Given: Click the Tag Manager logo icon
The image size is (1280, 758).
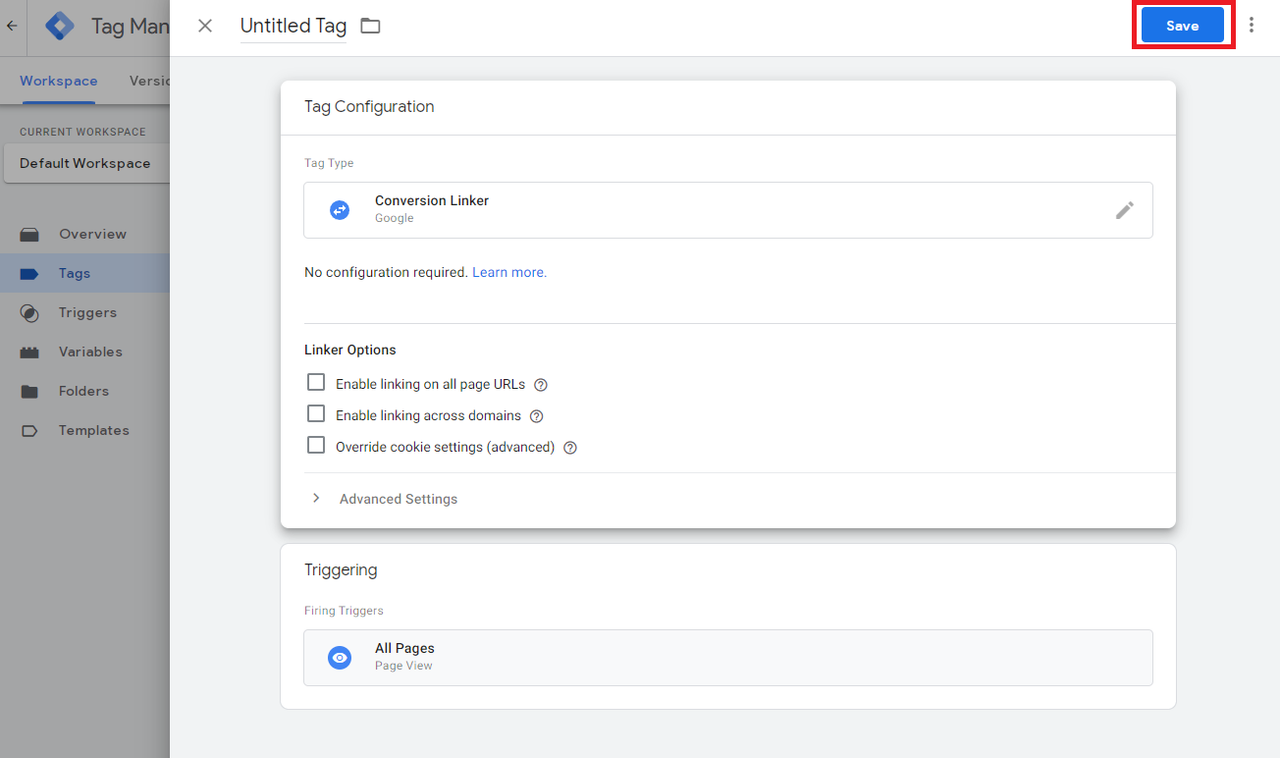Looking at the screenshot, I should [60, 26].
